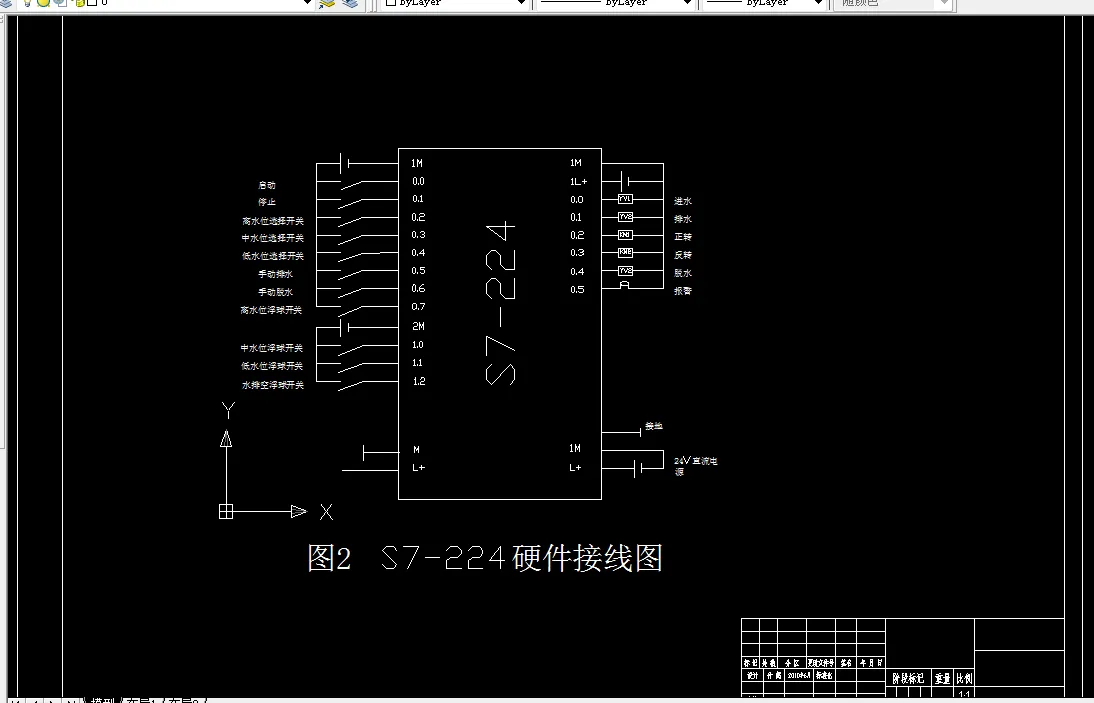Select the vertical S7-224 label inside the PLC
This screenshot has height=703, width=1094.
500,303
